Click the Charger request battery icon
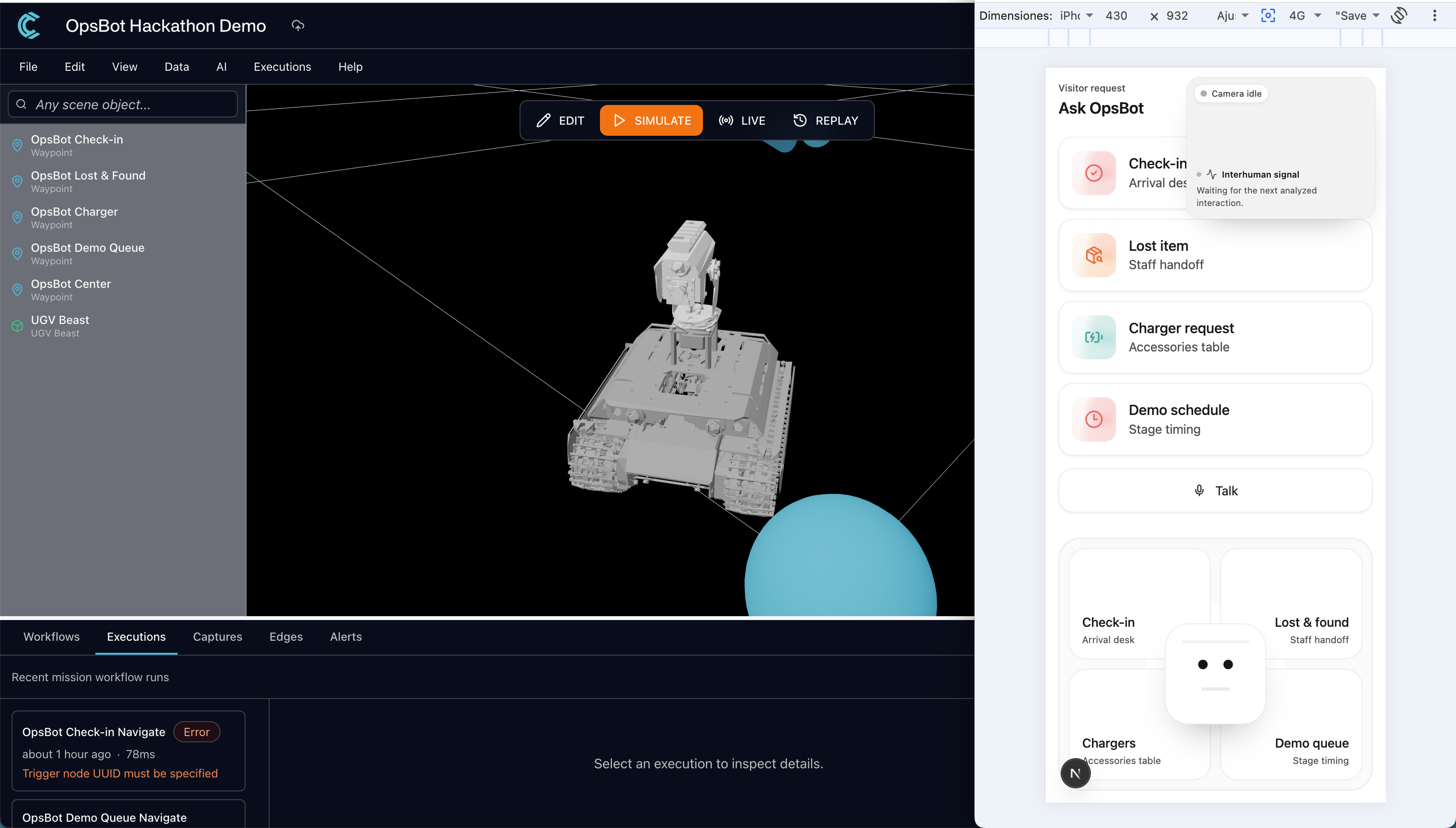Viewport: 1456px width, 828px height. tap(1094, 337)
